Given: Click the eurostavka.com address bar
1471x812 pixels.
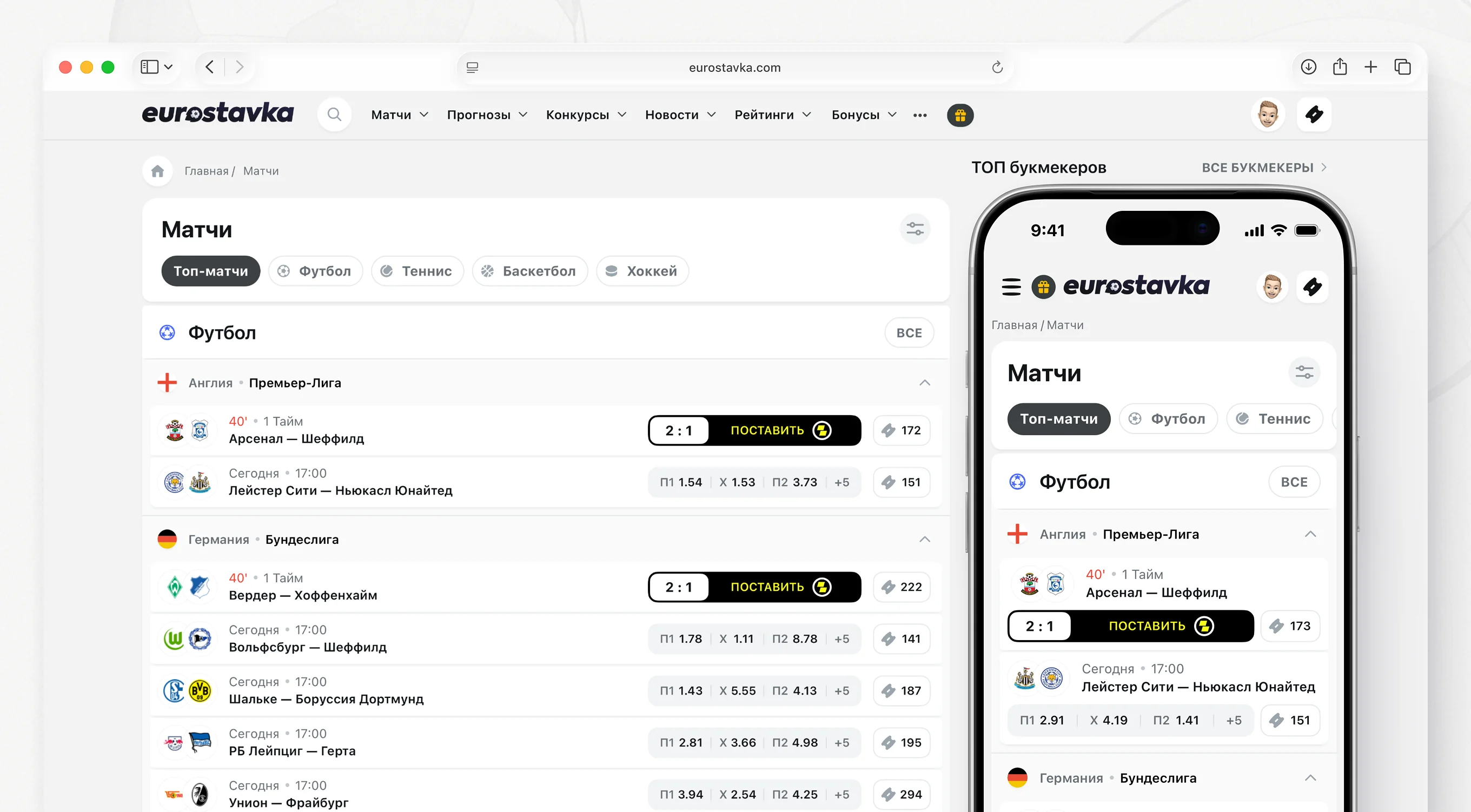Looking at the screenshot, I should tap(734, 68).
